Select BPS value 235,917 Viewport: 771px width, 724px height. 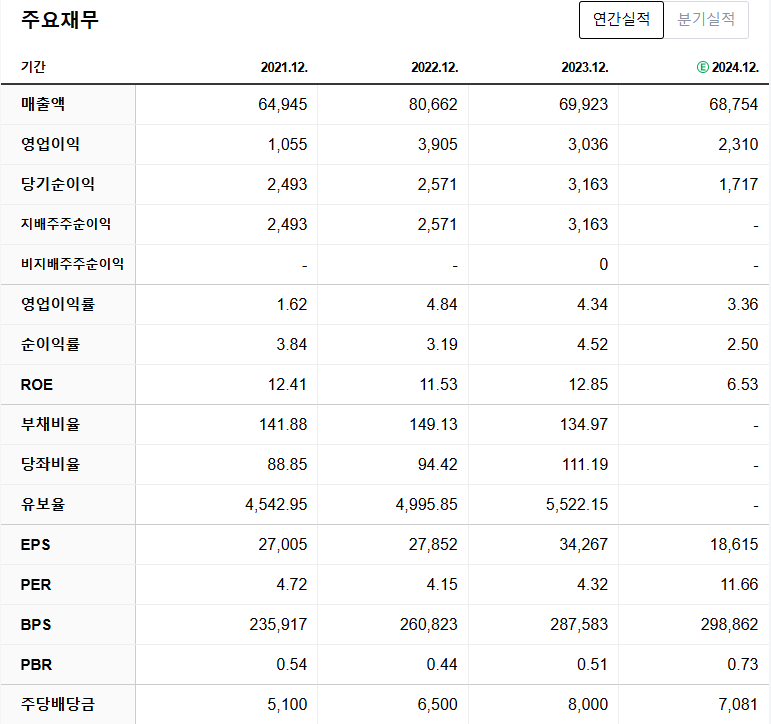click(278, 625)
